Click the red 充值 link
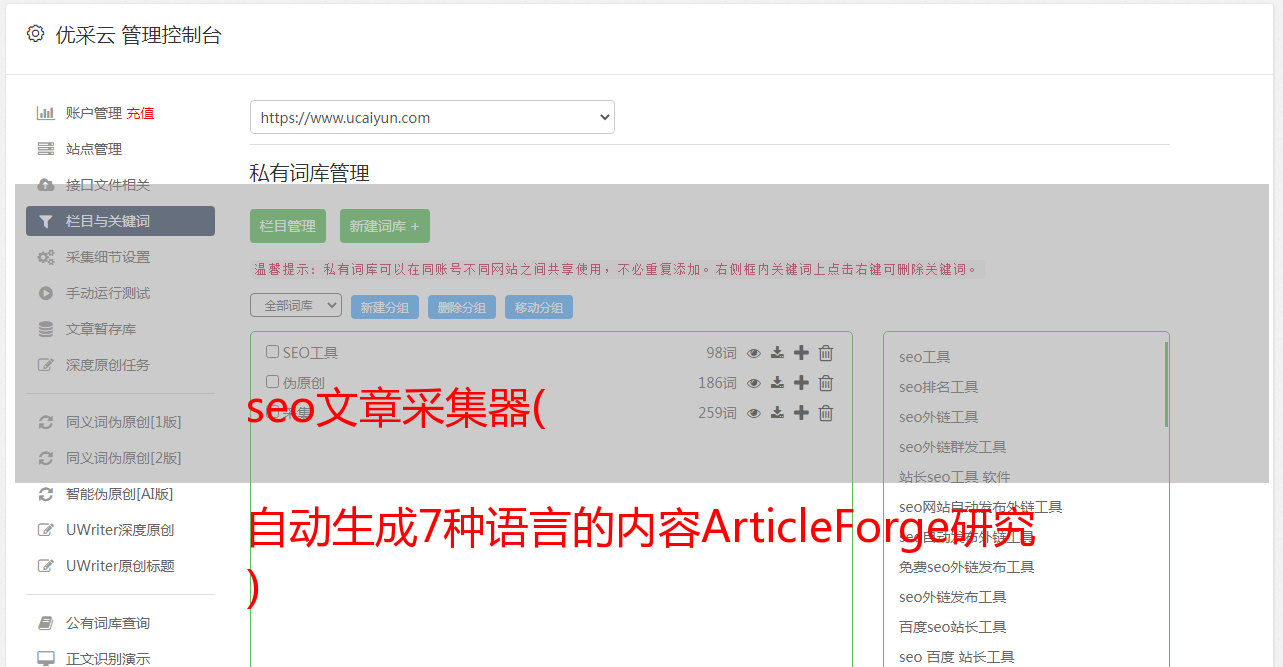 pyautogui.click(x=140, y=113)
